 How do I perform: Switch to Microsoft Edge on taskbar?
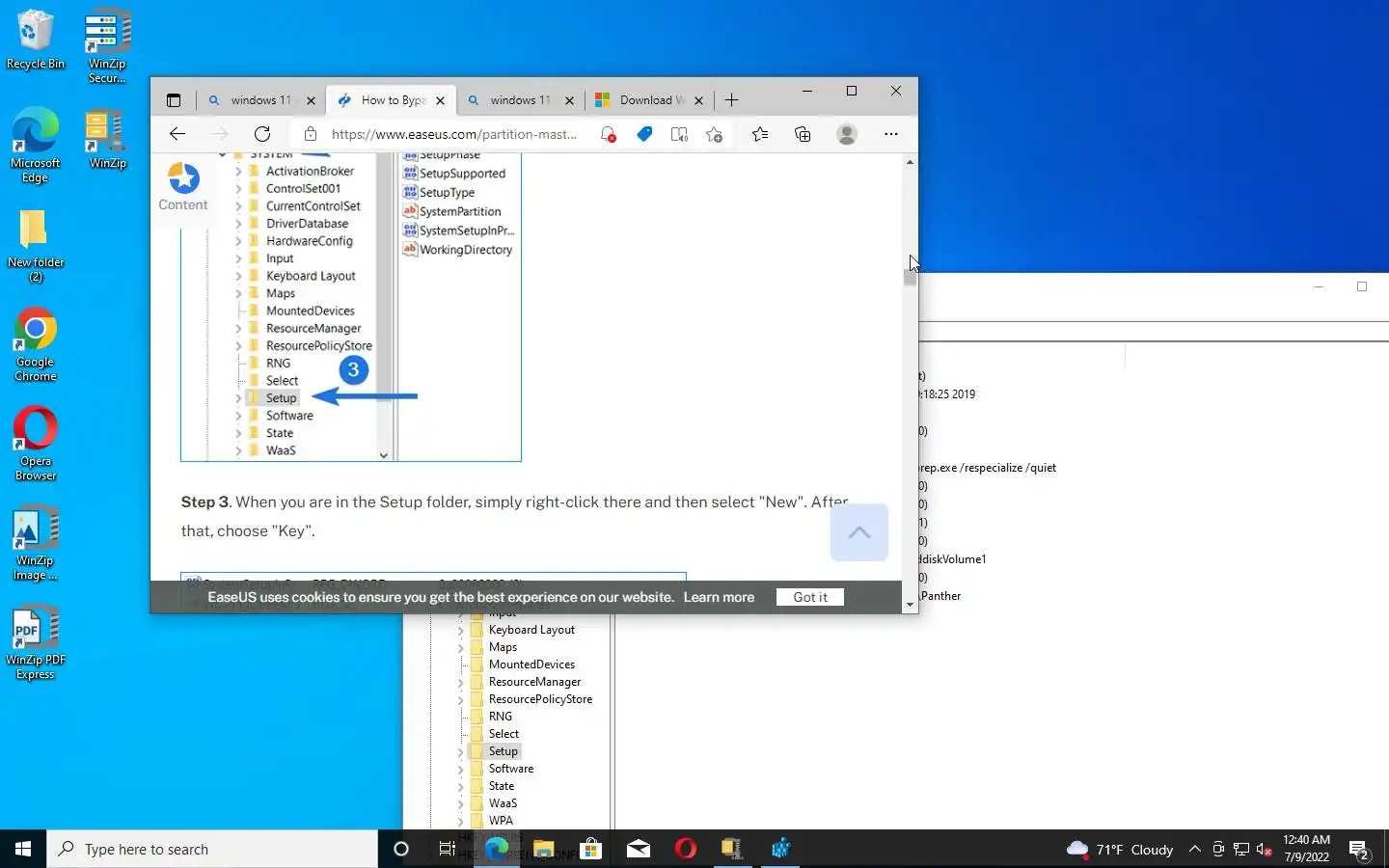tap(497, 849)
